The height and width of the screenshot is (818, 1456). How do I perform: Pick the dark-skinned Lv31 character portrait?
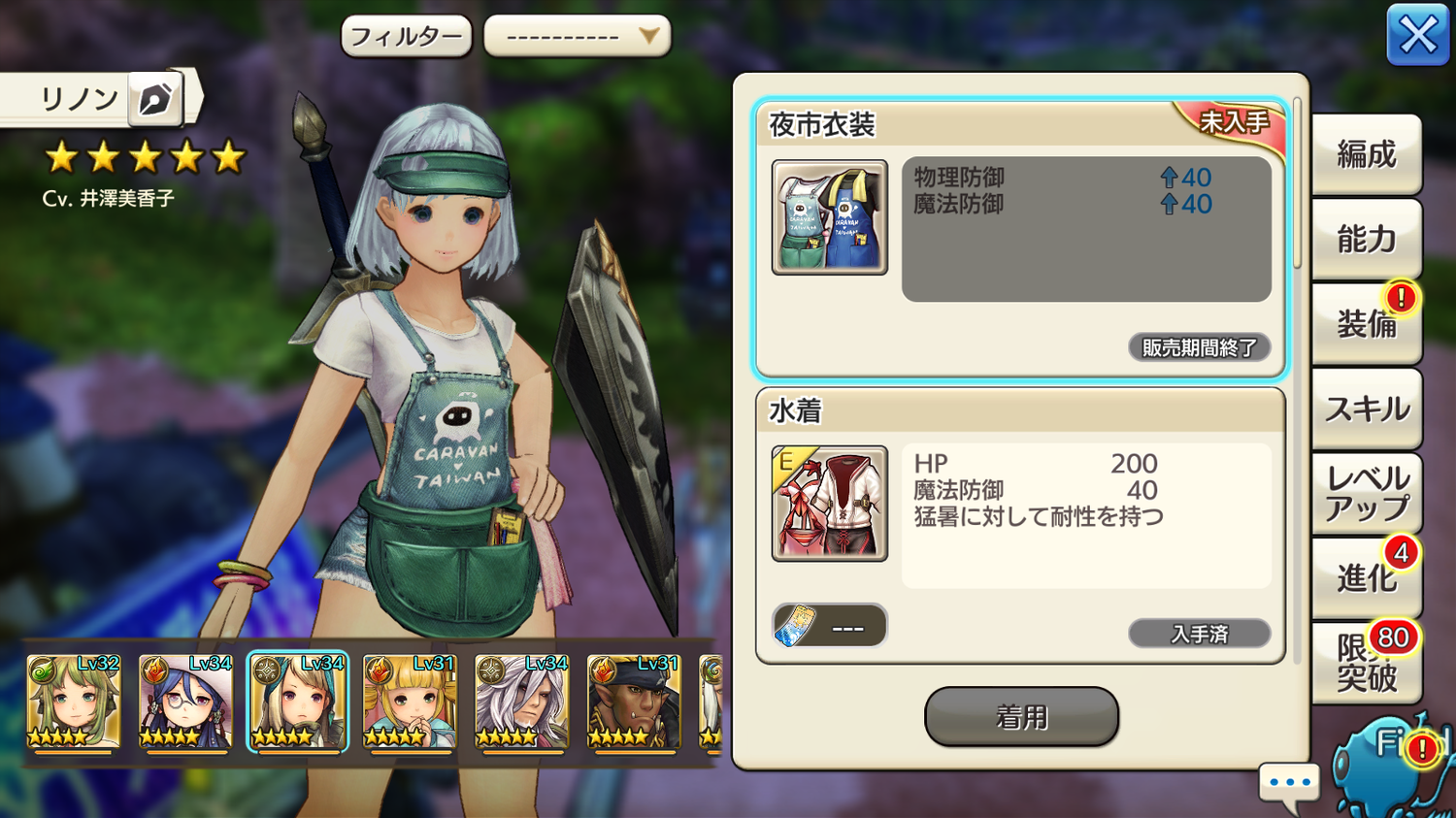[633, 703]
